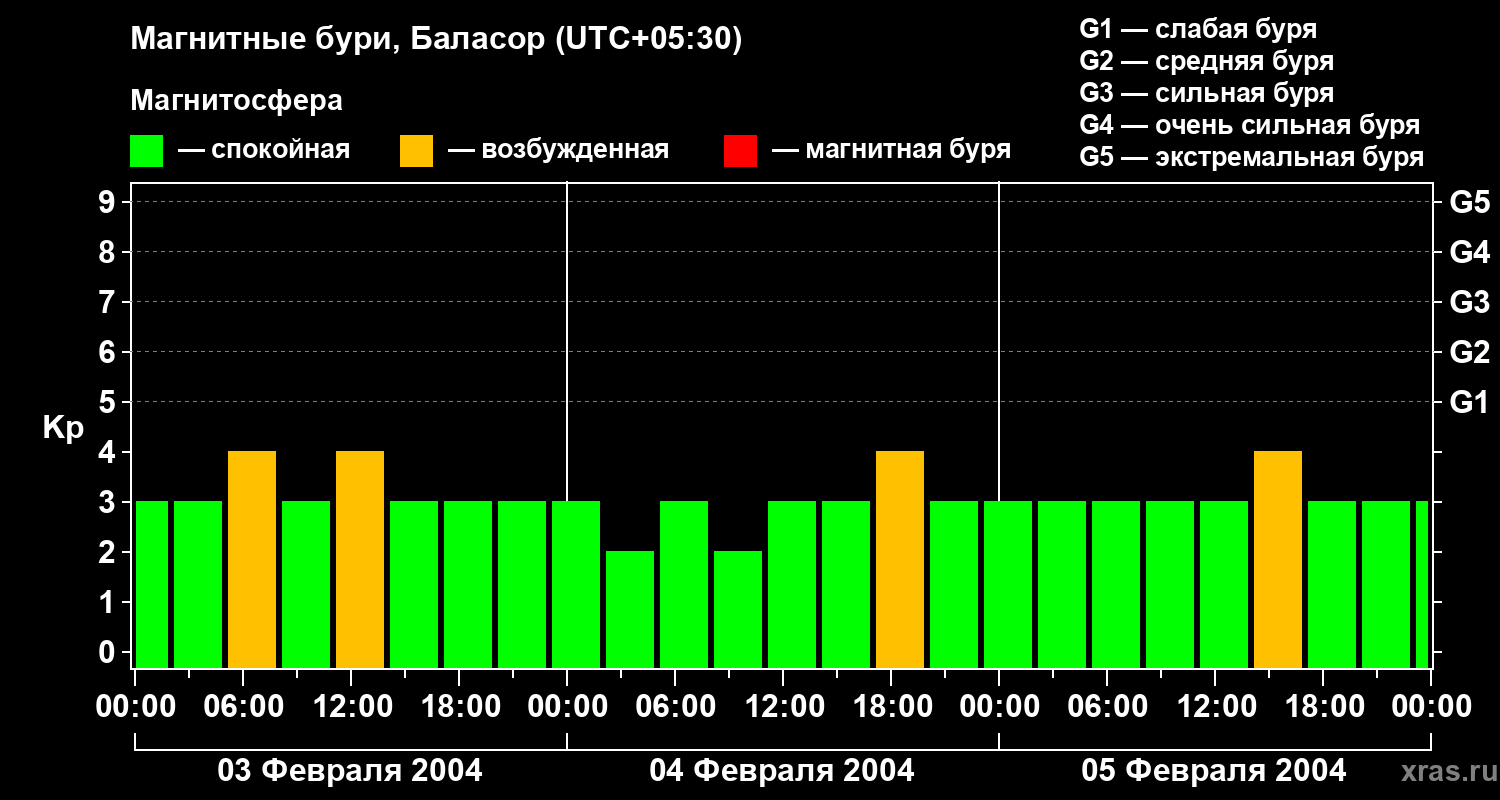Click the right-axis tick label 'G5'
1500x800 pixels.
(1469, 202)
